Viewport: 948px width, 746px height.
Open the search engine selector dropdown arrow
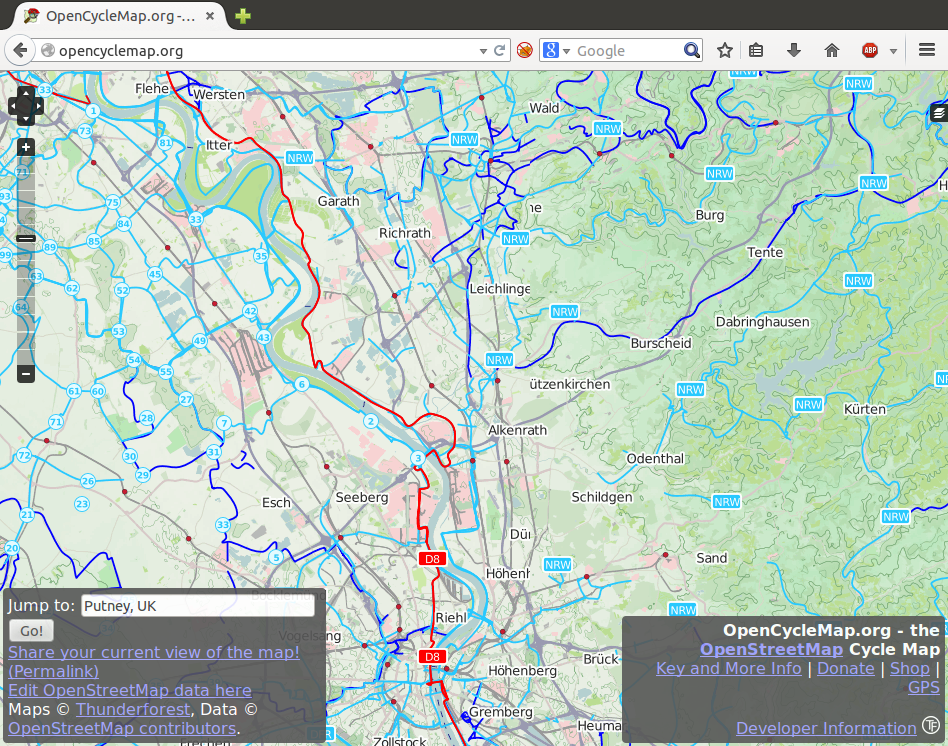pyautogui.click(x=567, y=51)
